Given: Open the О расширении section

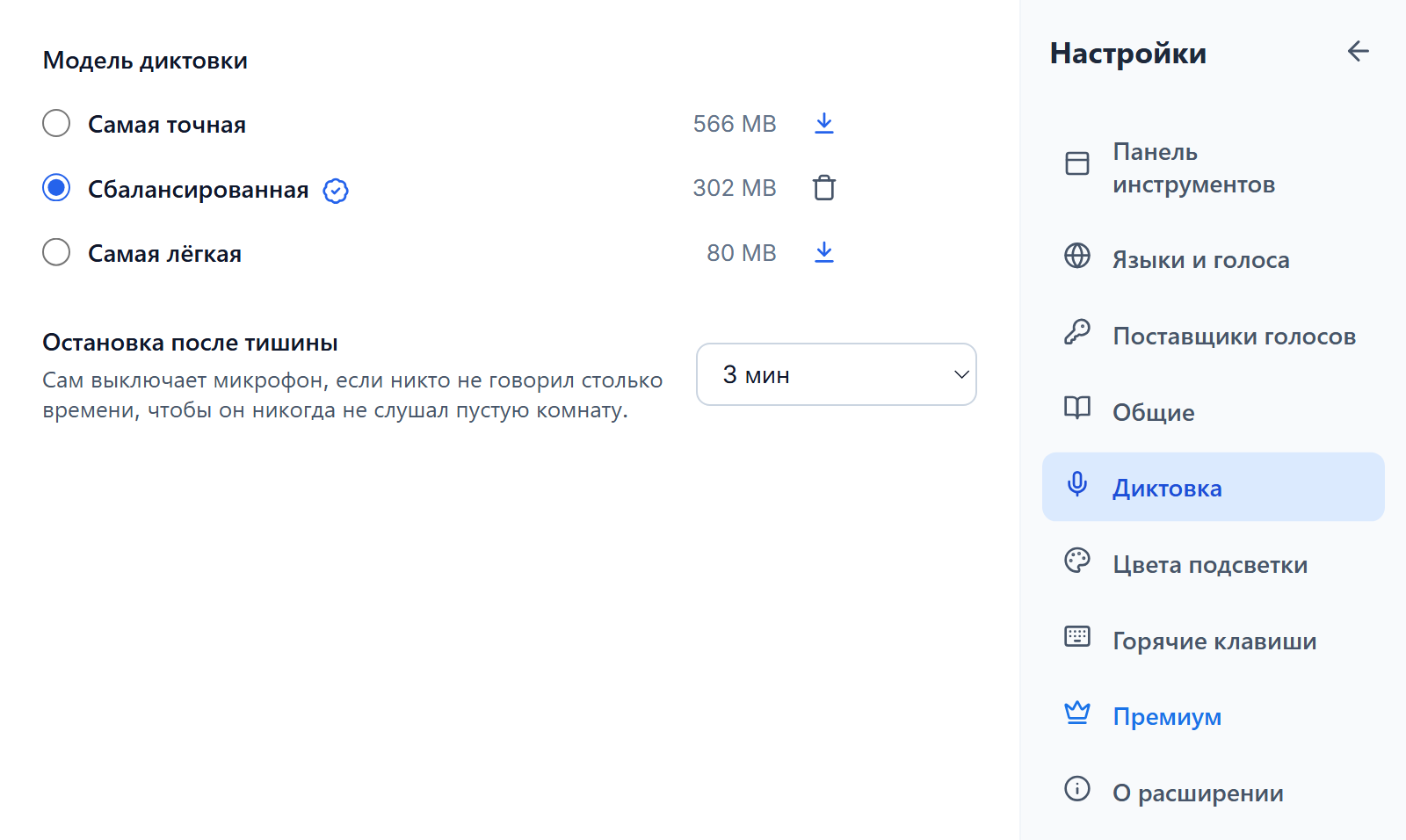Looking at the screenshot, I should click(x=1214, y=793).
